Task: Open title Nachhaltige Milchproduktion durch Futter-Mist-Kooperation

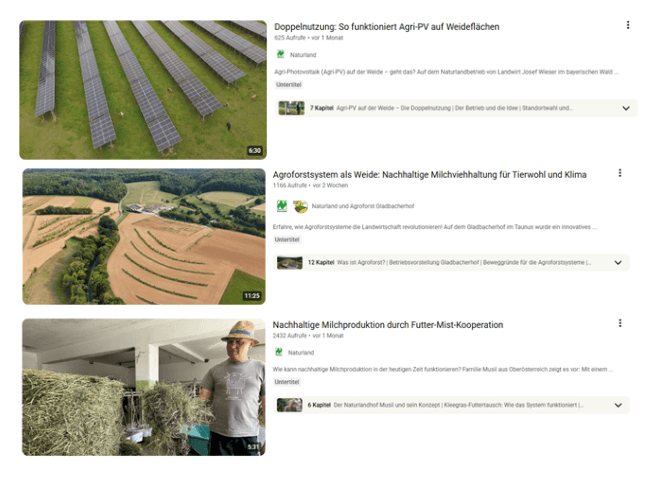Action: [388, 325]
